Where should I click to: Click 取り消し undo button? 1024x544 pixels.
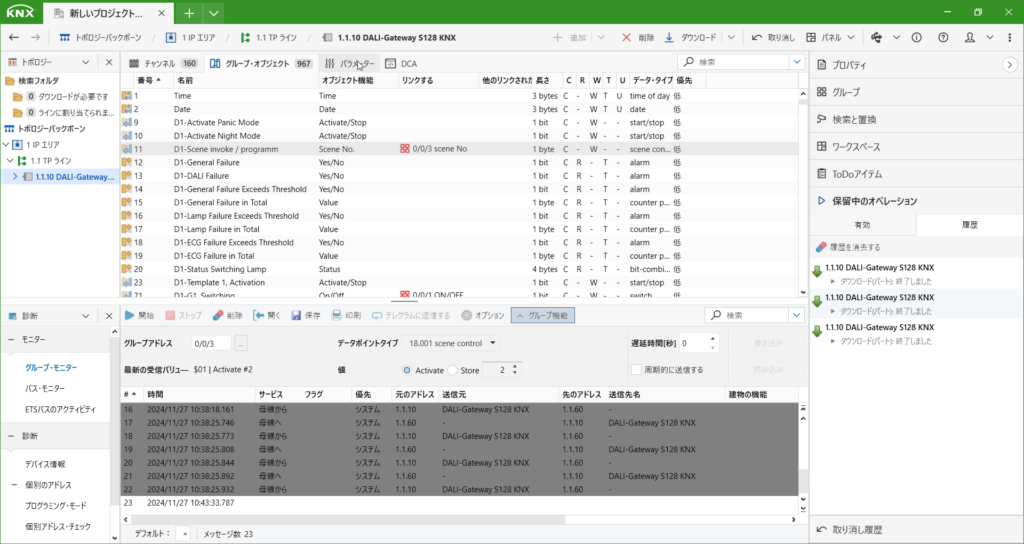pos(773,38)
